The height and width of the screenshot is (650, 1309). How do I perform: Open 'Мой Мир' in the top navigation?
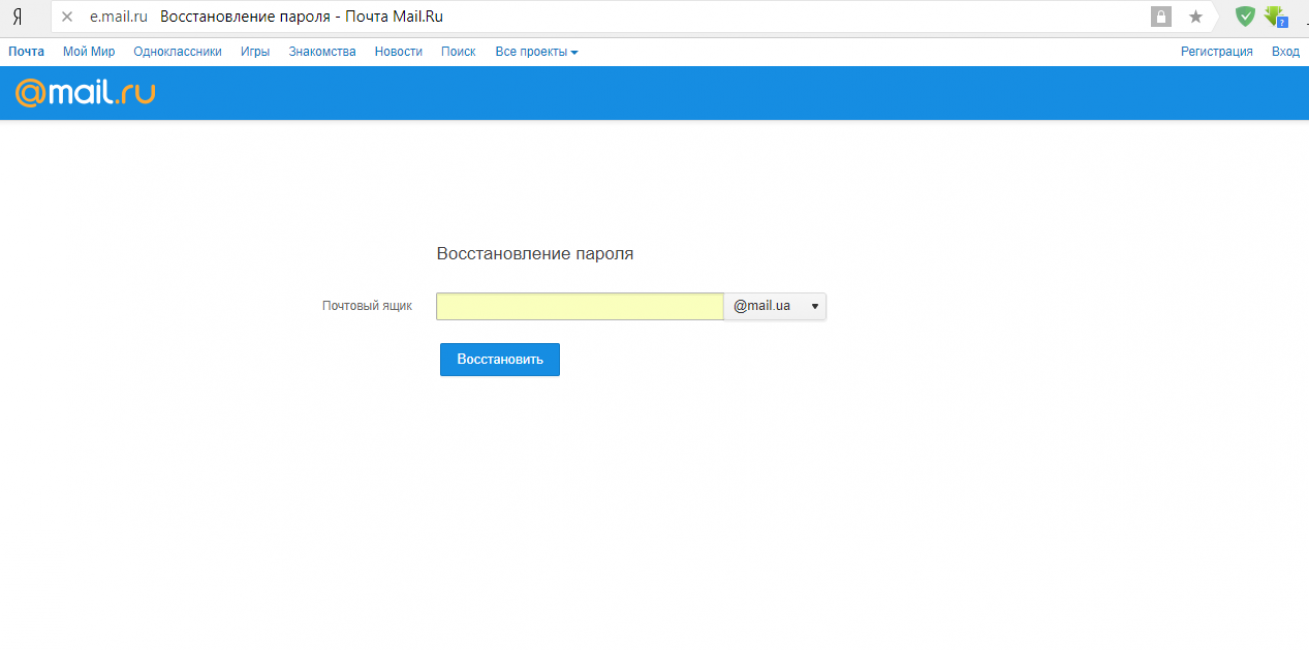(x=89, y=52)
